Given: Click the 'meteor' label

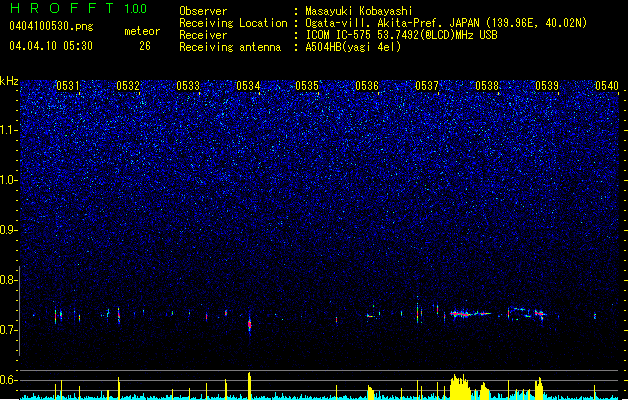Looking at the screenshot, I should point(142,31).
